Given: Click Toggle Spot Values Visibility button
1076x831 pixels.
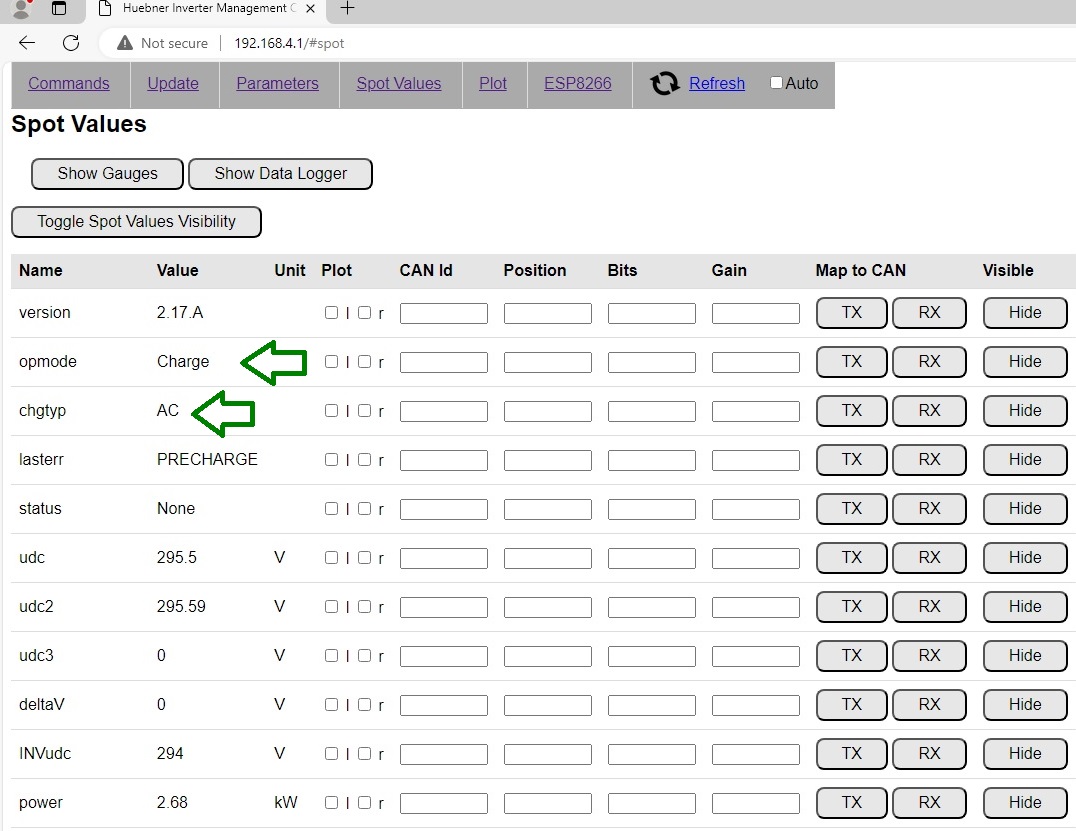Looking at the screenshot, I should (136, 222).
